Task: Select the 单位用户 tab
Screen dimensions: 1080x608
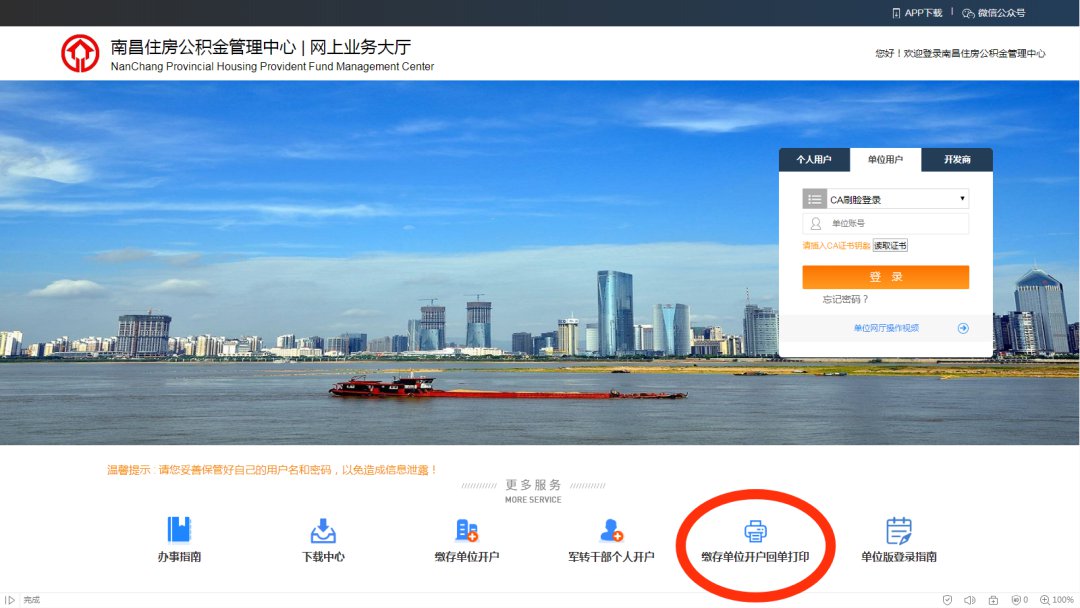Action: pyautogui.click(x=885, y=160)
